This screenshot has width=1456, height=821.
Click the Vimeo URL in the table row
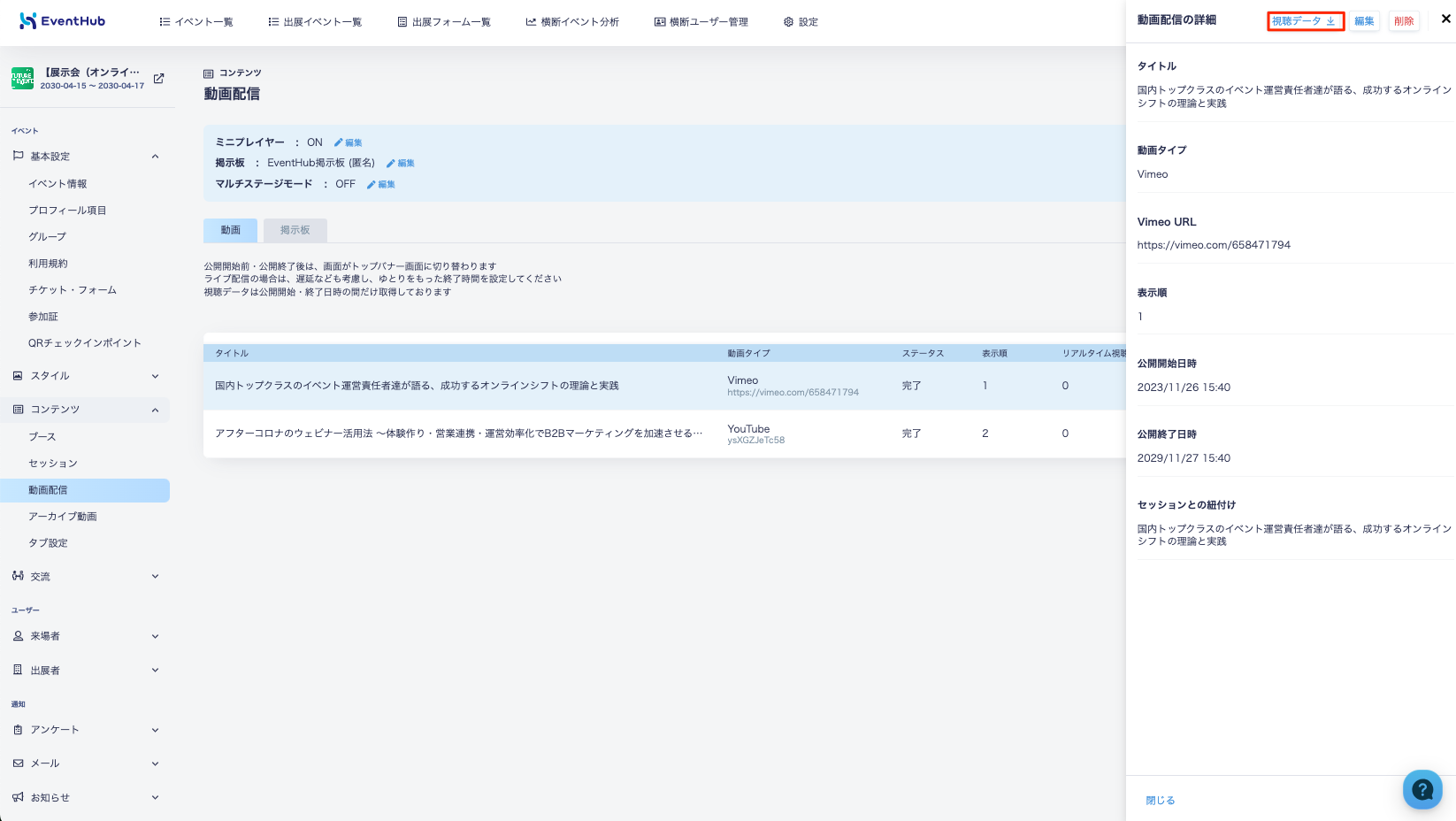[x=793, y=393]
